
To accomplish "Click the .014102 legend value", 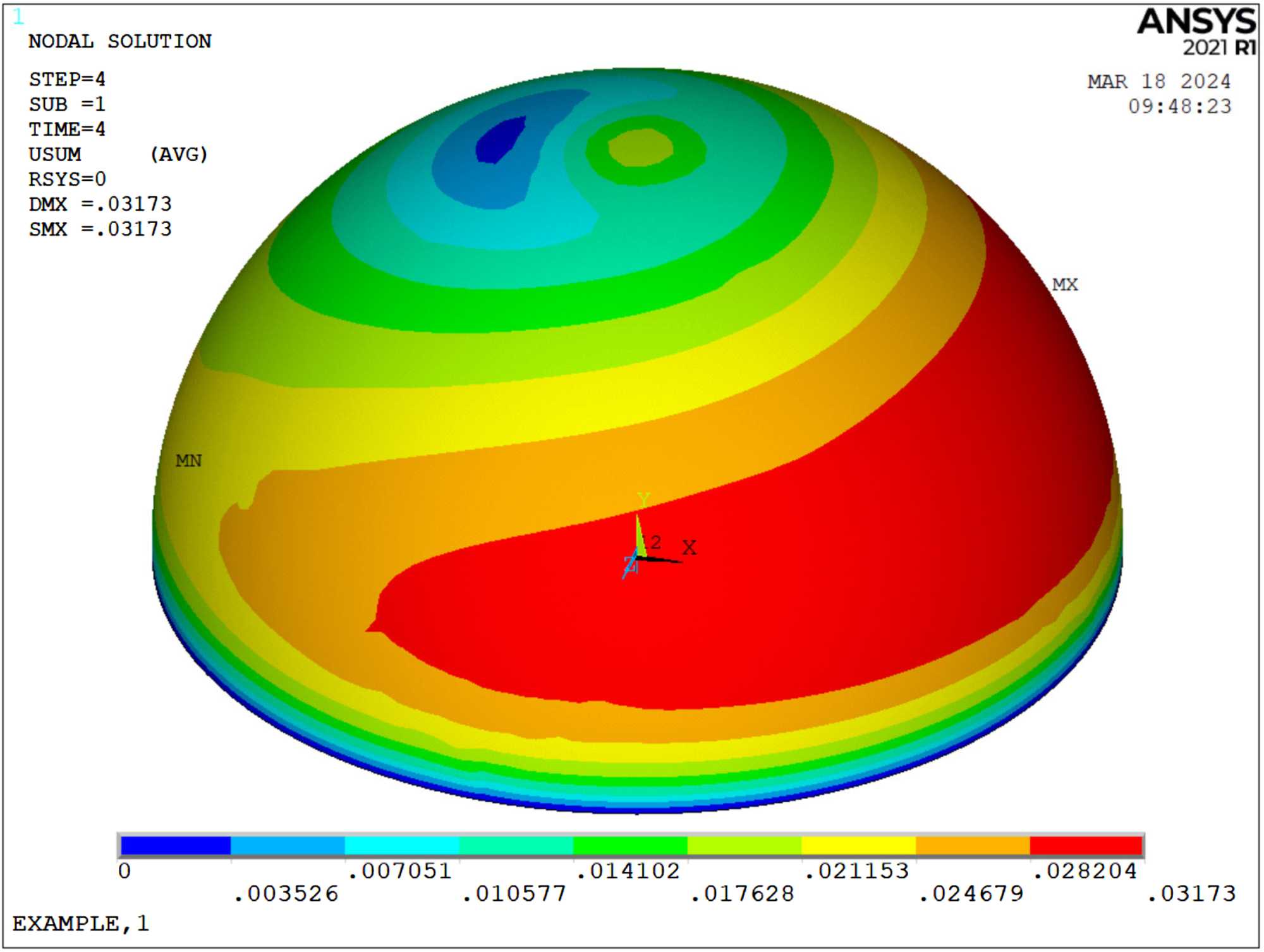I will (x=628, y=871).
